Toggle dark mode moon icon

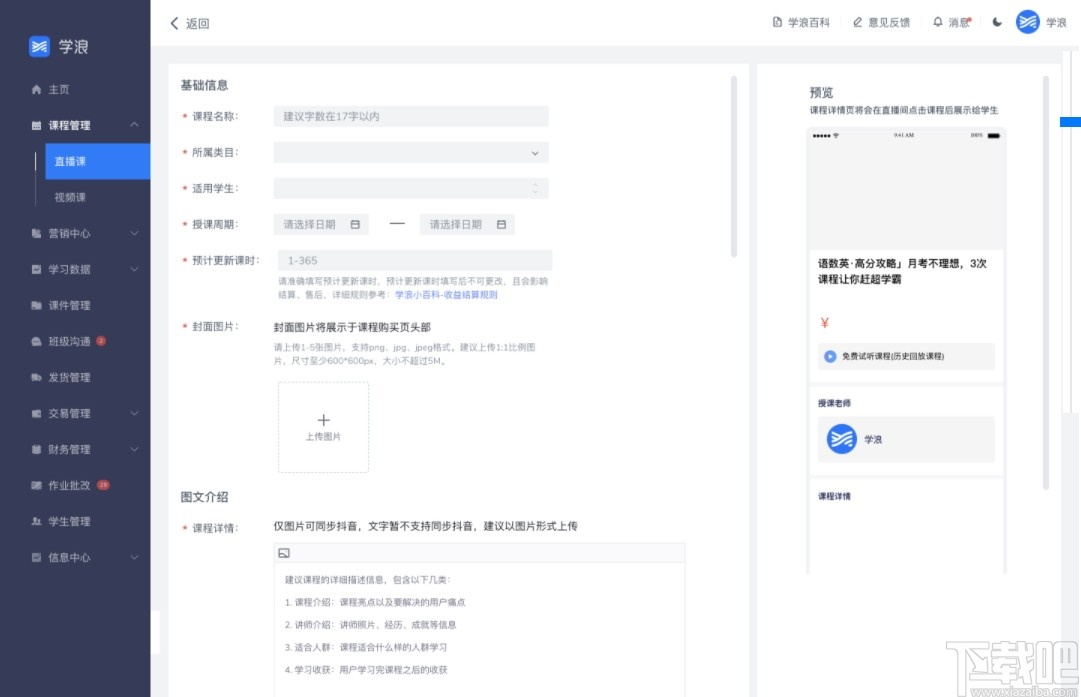click(x=997, y=22)
